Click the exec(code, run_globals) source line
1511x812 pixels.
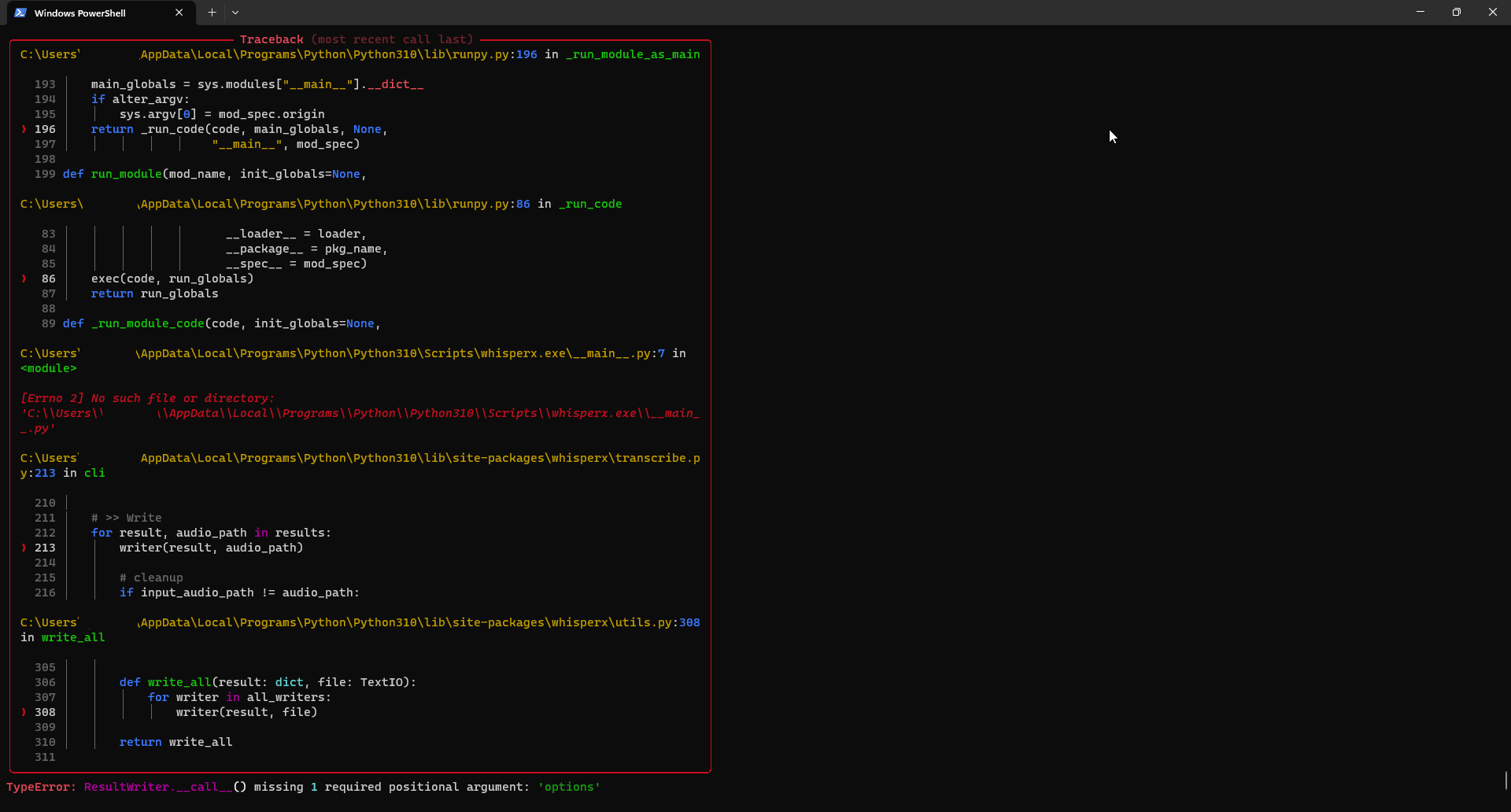(172, 279)
